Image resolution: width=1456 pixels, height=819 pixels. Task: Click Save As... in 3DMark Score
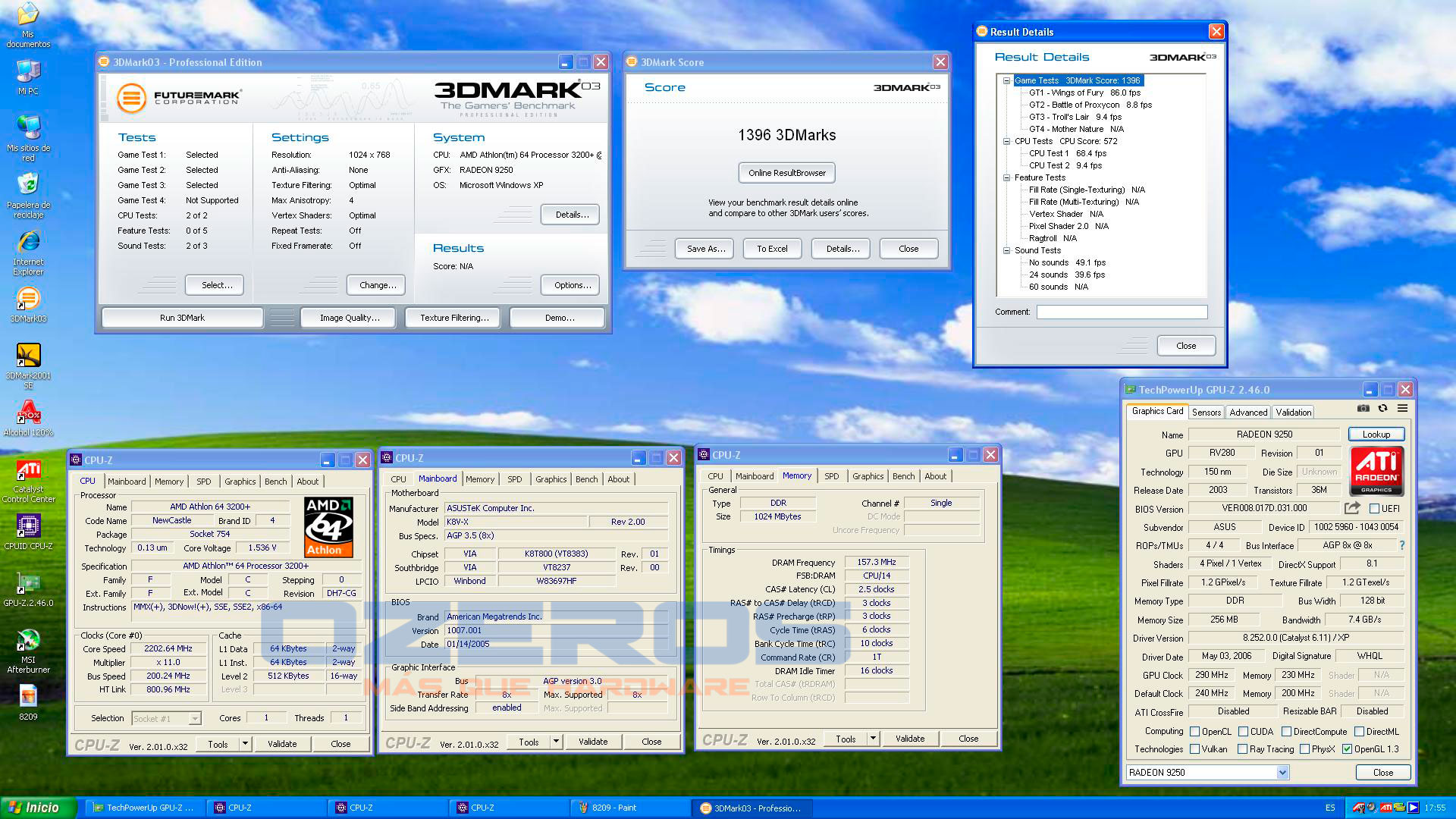click(706, 249)
